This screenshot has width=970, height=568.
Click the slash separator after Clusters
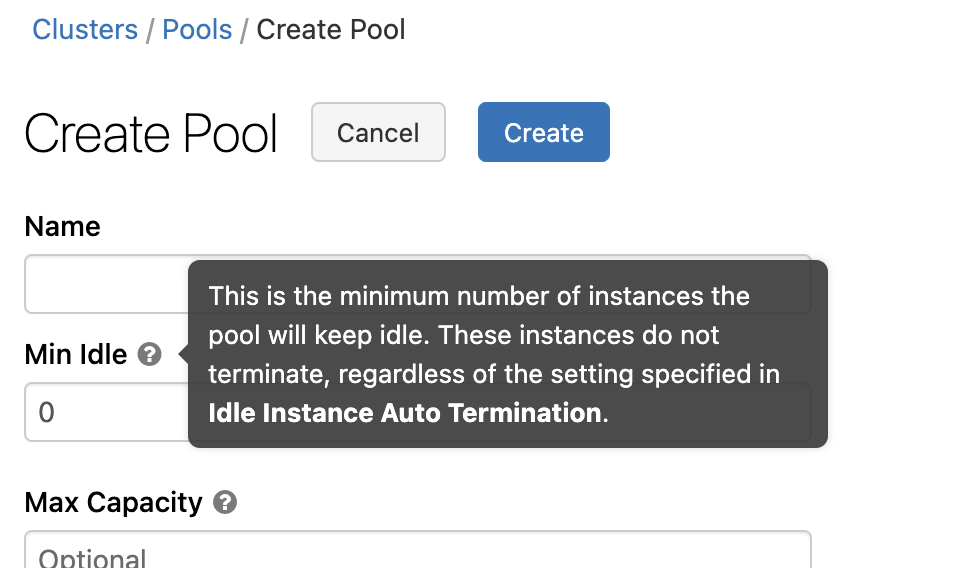pos(150,29)
